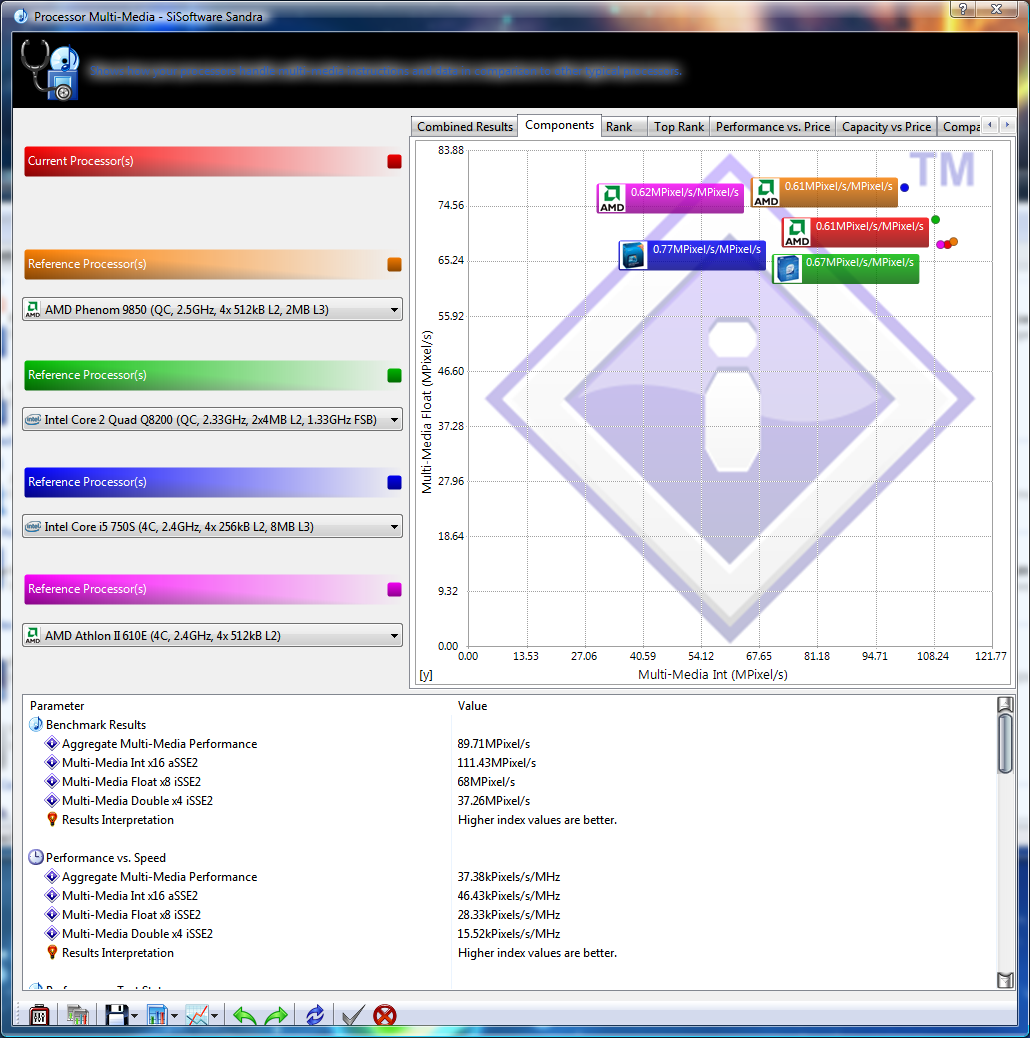Click the scroll-down button of results list
Image resolution: width=1030 pixels, height=1038 pixels.
1005,980
